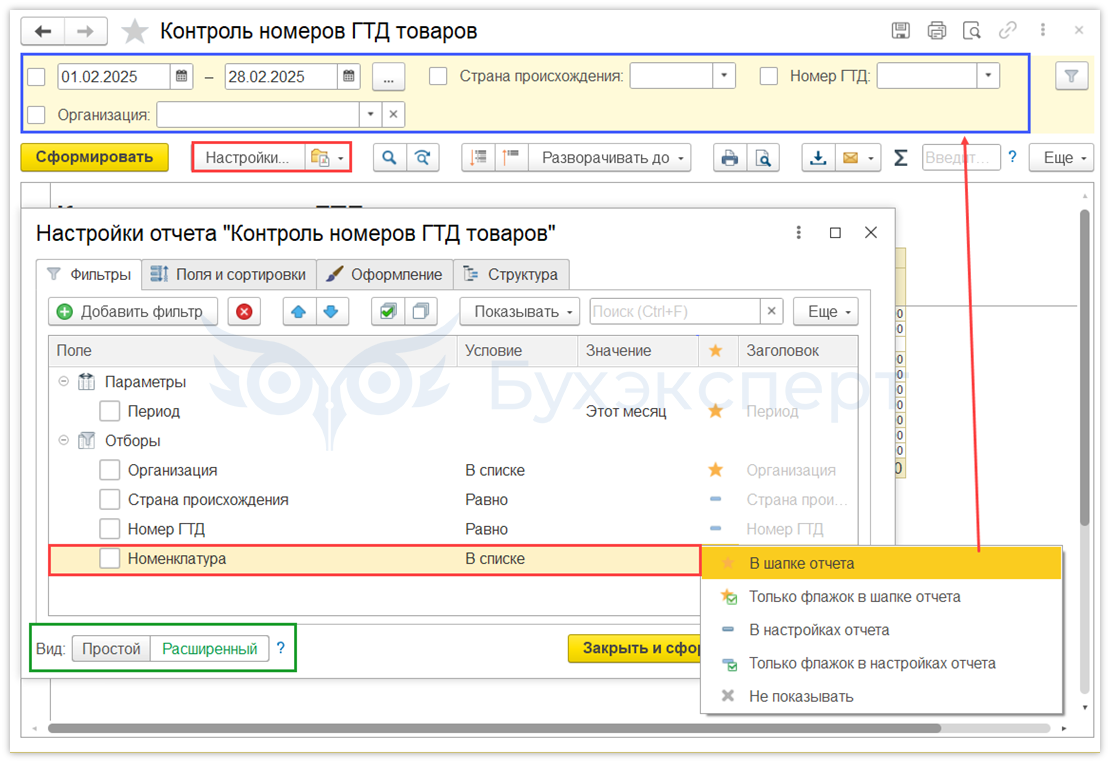1110x763 pixels.
Task: Open the Настройки... button
Action: coord(248,157)
